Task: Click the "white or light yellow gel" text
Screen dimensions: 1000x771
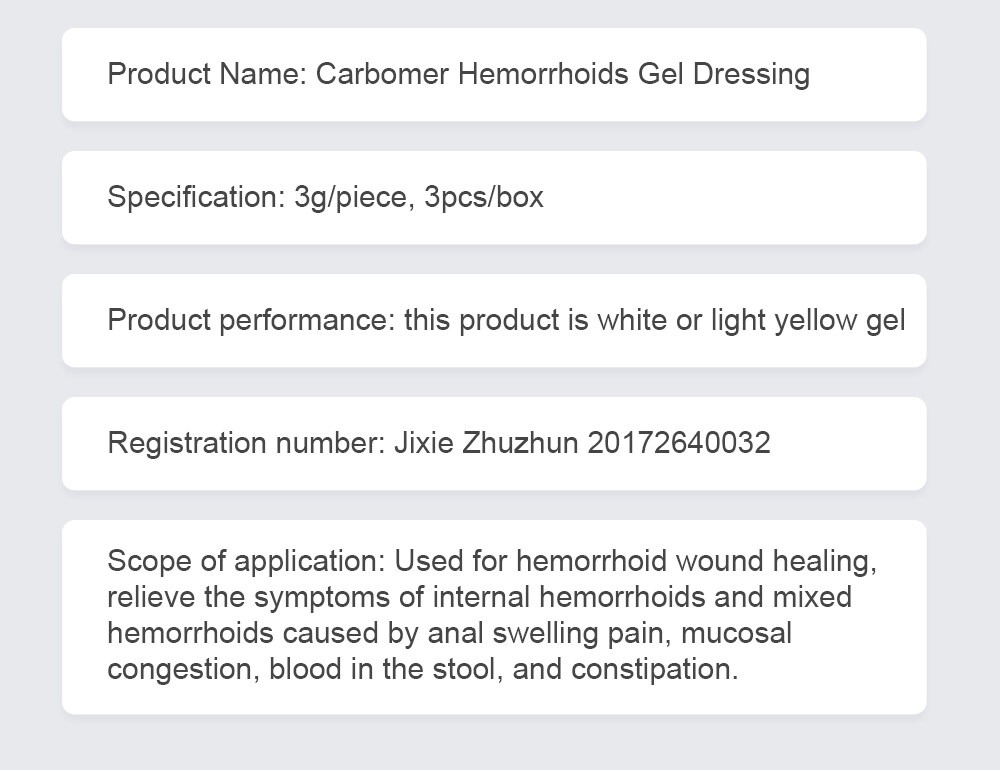Action: [751, 320]
